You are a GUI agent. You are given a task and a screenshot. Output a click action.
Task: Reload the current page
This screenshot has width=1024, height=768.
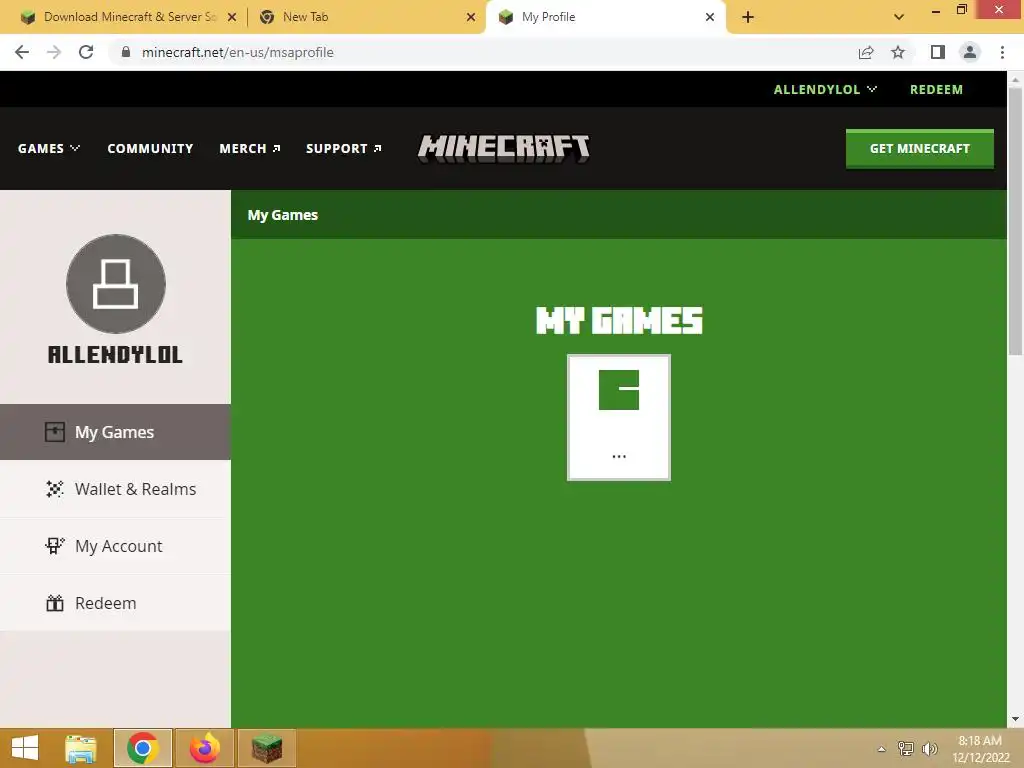pos(86,52)
